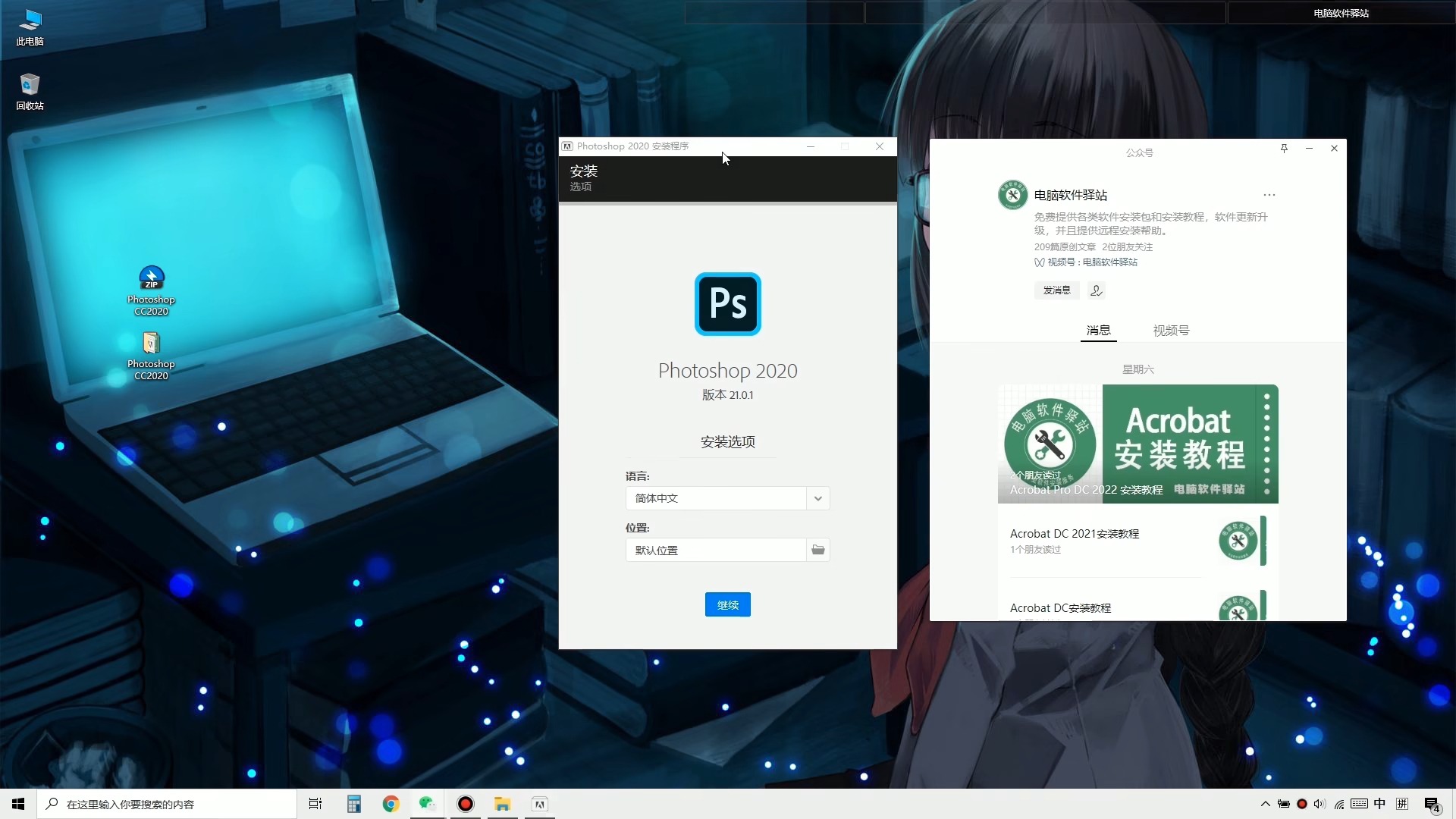Minimize the Photoshop 2020 installer window
The height and width of the screenshot is (819, 1456).
pos(811,146)
